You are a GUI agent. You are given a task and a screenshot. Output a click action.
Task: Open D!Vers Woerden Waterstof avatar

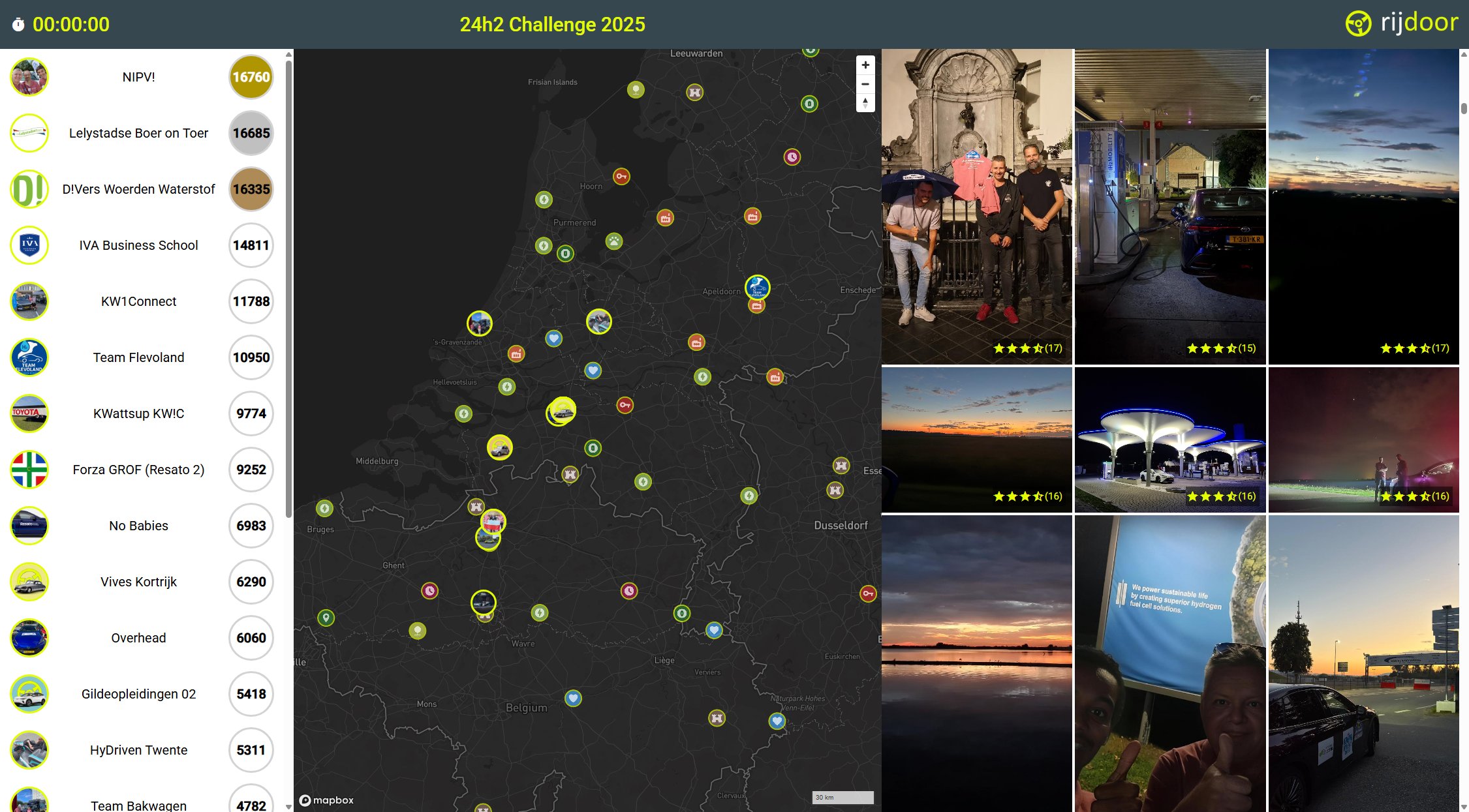[x=29, y=189]
